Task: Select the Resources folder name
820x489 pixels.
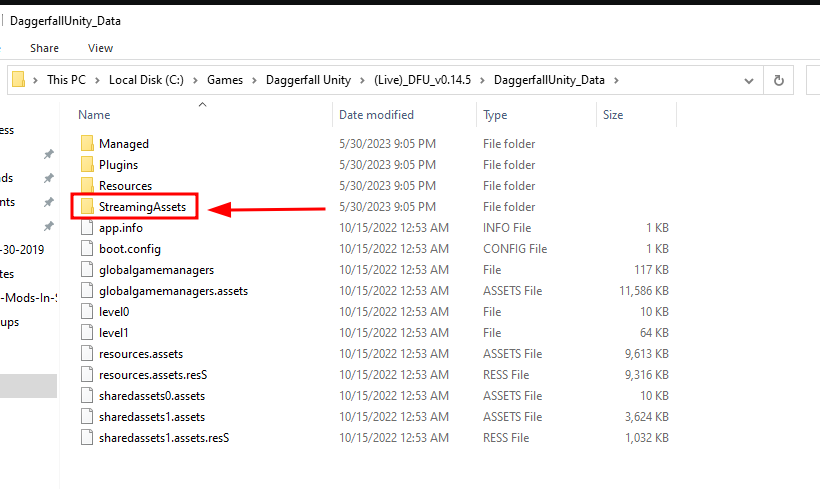Action: click(126, 186)
